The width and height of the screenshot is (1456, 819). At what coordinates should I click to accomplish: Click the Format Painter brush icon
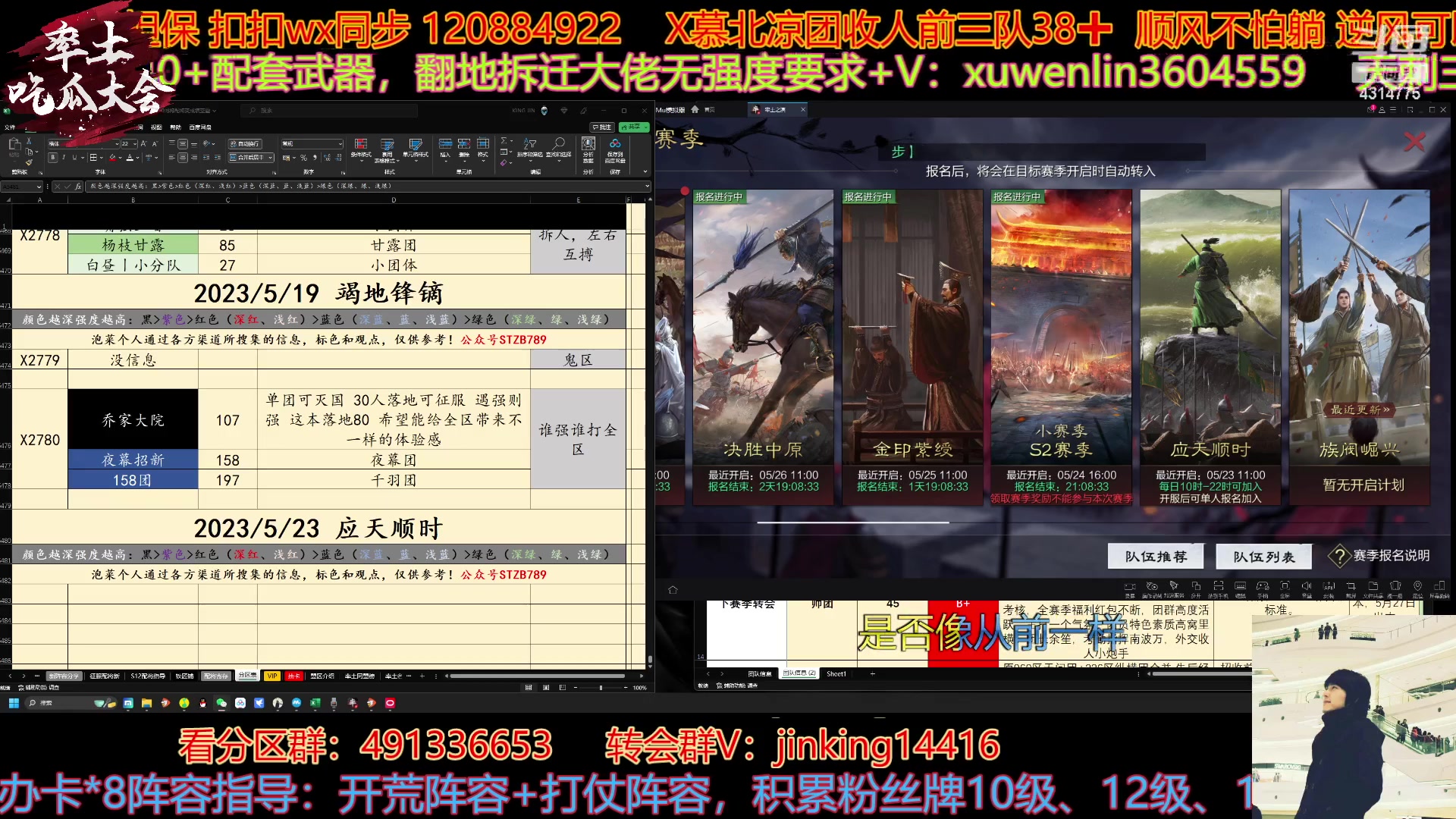(x=29, y=162)
